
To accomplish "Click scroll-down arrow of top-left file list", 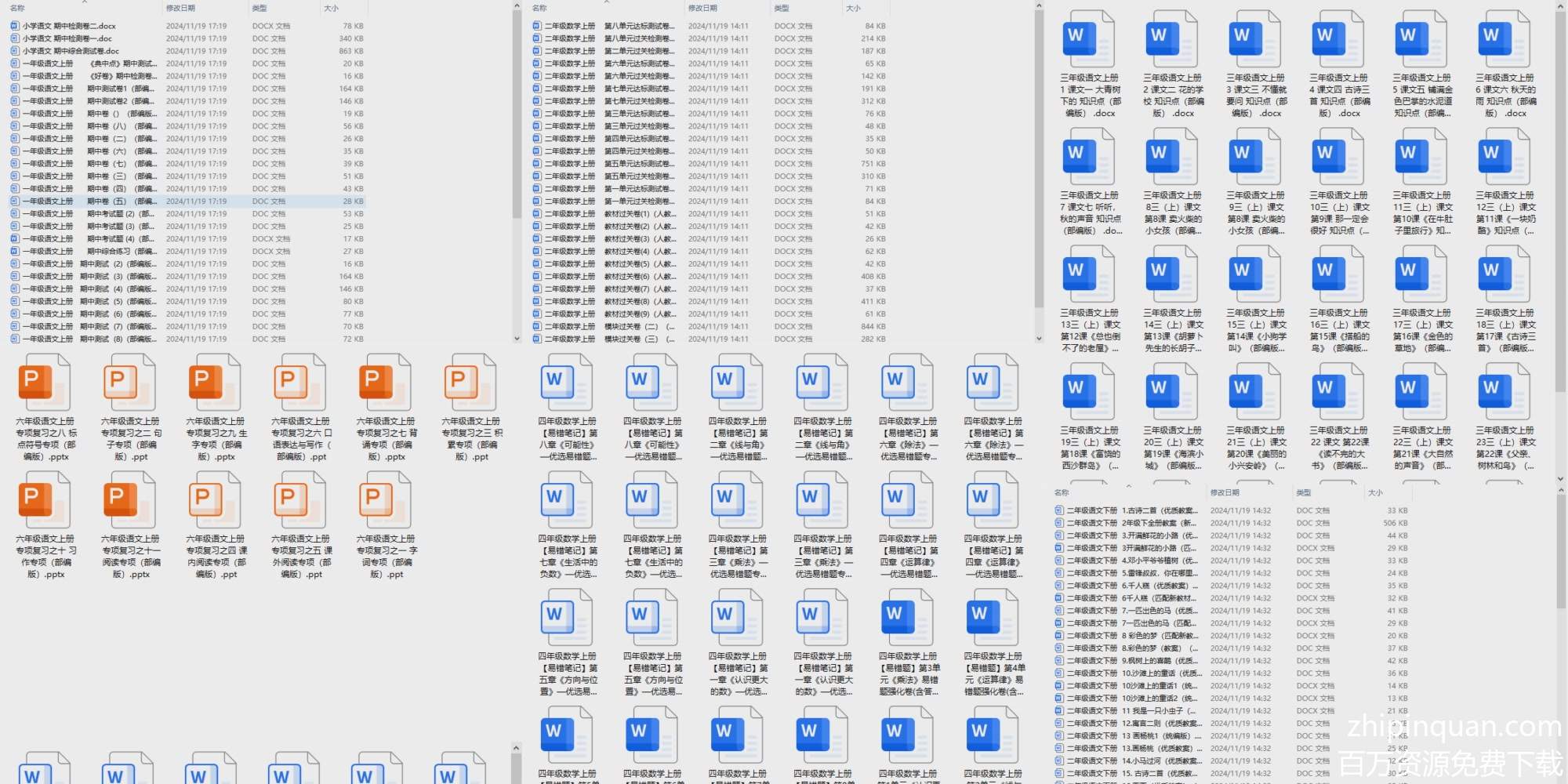I will (517, 339).
